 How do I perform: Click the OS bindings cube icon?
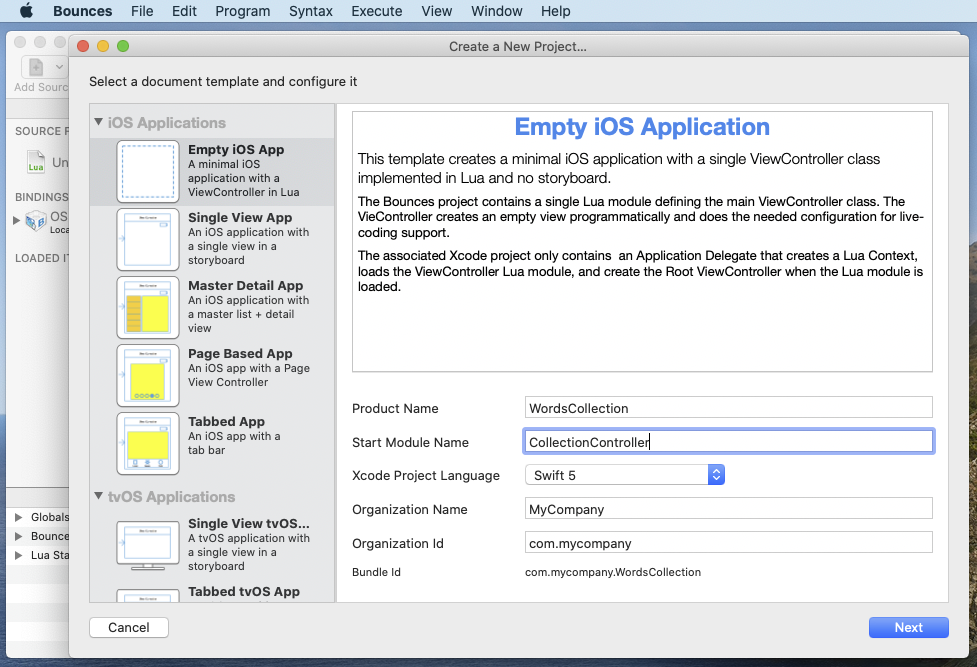point(36,221)
